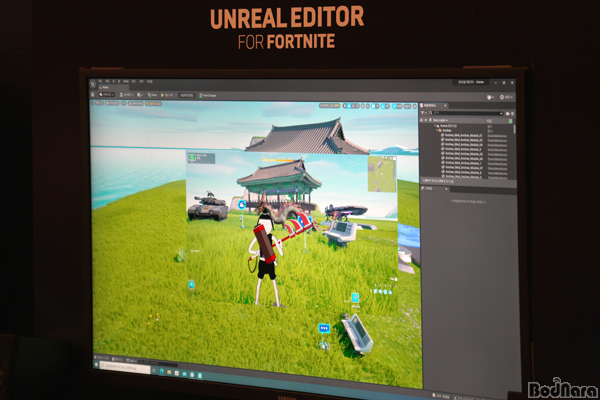Click the Outliner new folder icon

507,114
